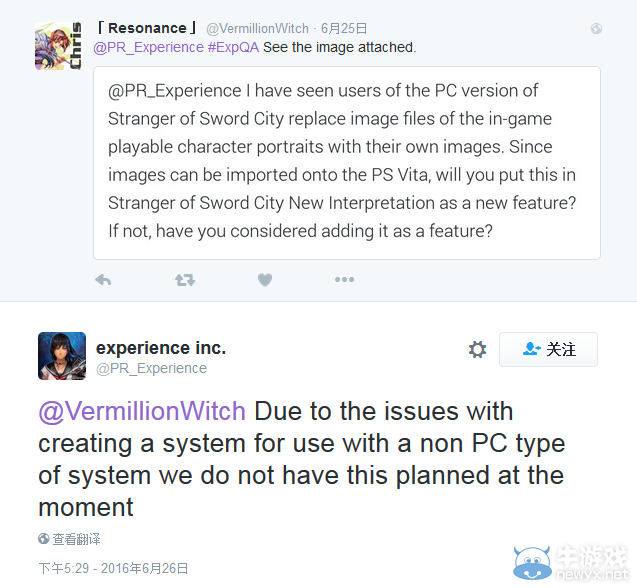The height and width of the screenshot is (588, 637).
Task: Click the reply arrow under Resonance's tweet
Action: pyautogui.click(x=103, y=280)
